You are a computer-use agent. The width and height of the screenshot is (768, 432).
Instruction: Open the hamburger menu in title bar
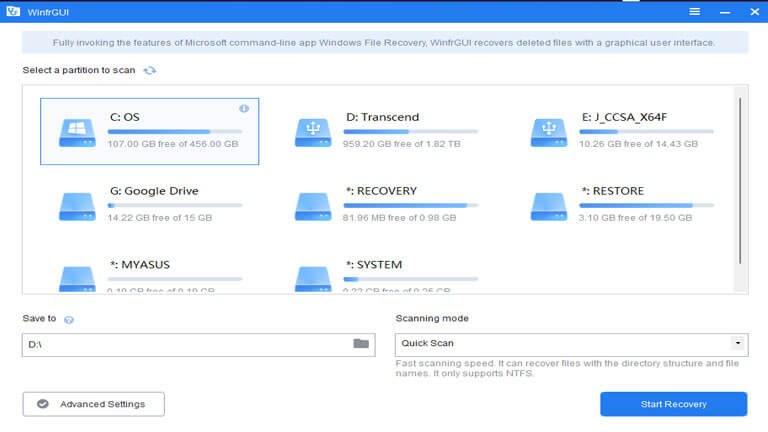click(694, 11)
